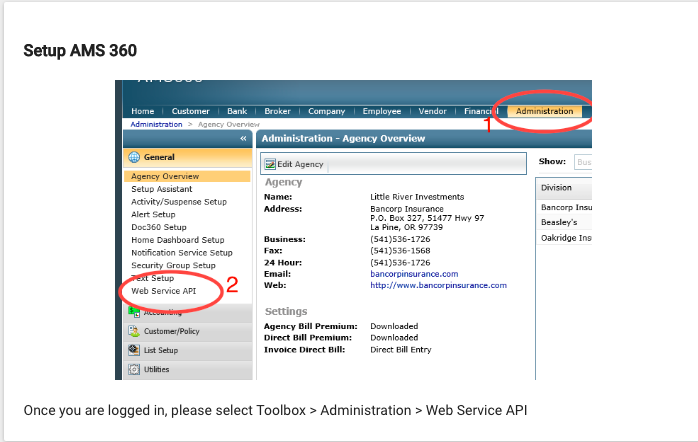Image resolution: width=698 pixels, height=442 pixels.
Task: Select Agency Overview in sidebar
Action: [187, 176]
